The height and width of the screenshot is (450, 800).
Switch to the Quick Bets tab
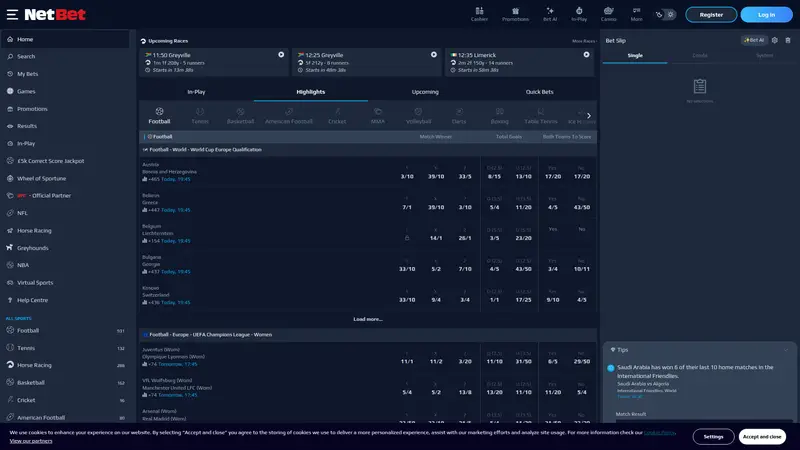coord(539,92)
